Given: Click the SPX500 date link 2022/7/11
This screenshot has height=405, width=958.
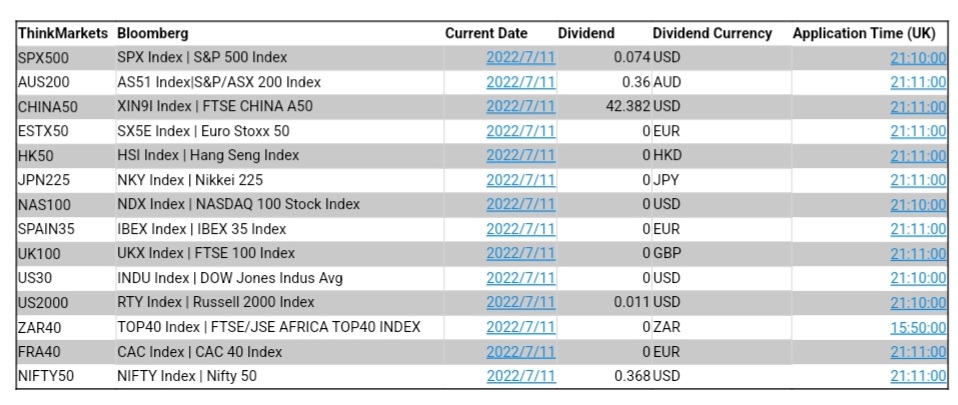Looking at the screenshot, I should click(520, 57).
